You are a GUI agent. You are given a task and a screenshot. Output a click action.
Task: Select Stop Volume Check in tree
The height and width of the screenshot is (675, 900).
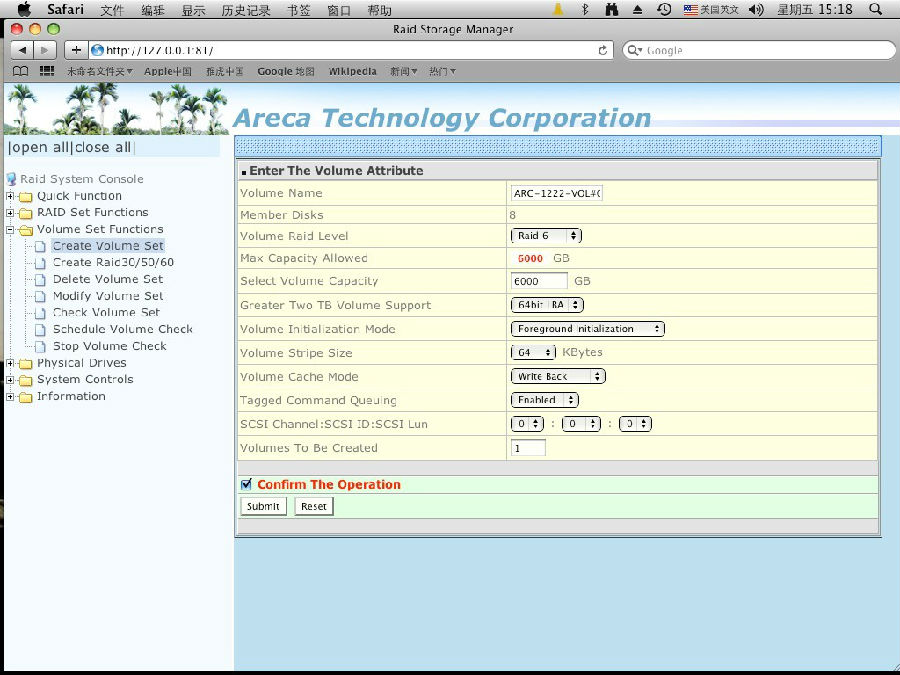110,346
